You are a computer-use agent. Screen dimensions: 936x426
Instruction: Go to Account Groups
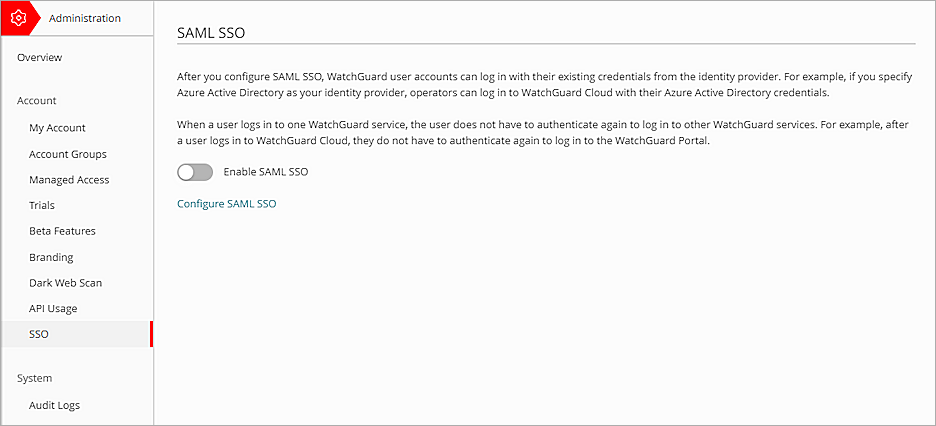click(67, 154)
